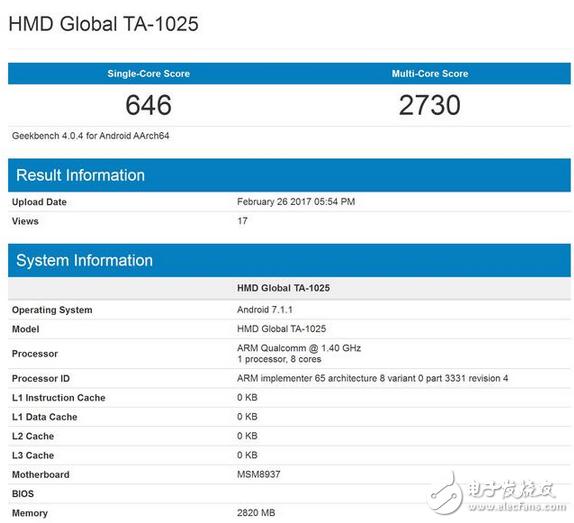Click the 2820 MB memory value
This screenshot has height=523, width=574.
point(256,513)
